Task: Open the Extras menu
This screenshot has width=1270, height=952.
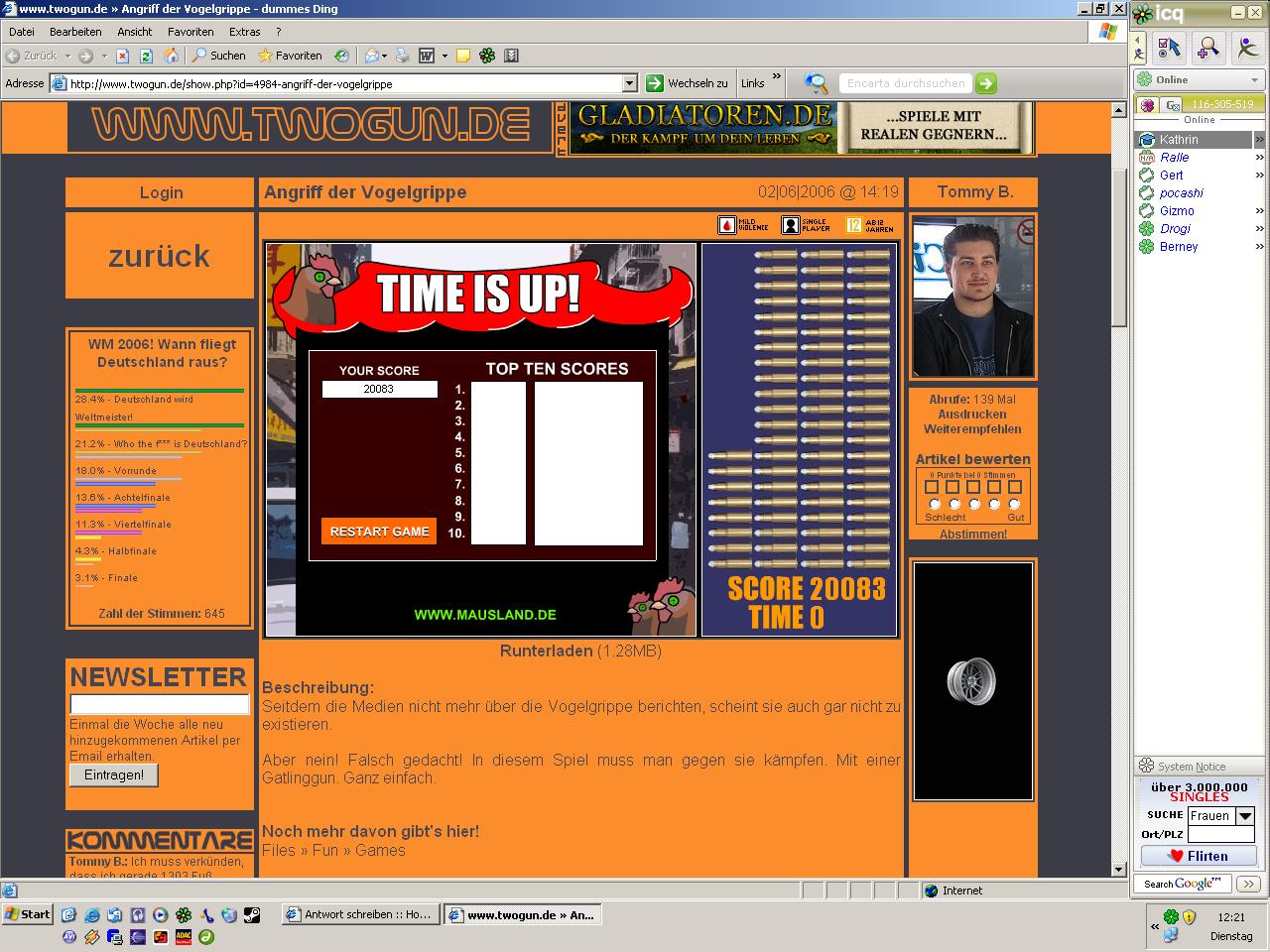Action: (x=244, y=32)
